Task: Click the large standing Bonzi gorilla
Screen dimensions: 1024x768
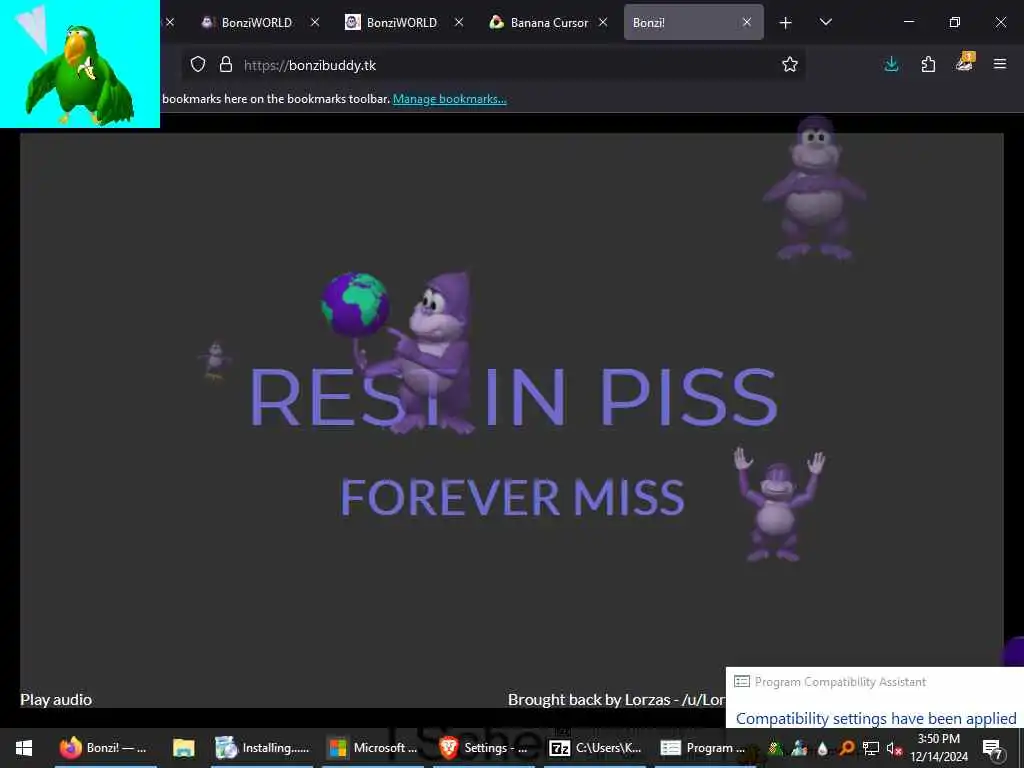Action: pyautogui.click(x=814, y=188)
